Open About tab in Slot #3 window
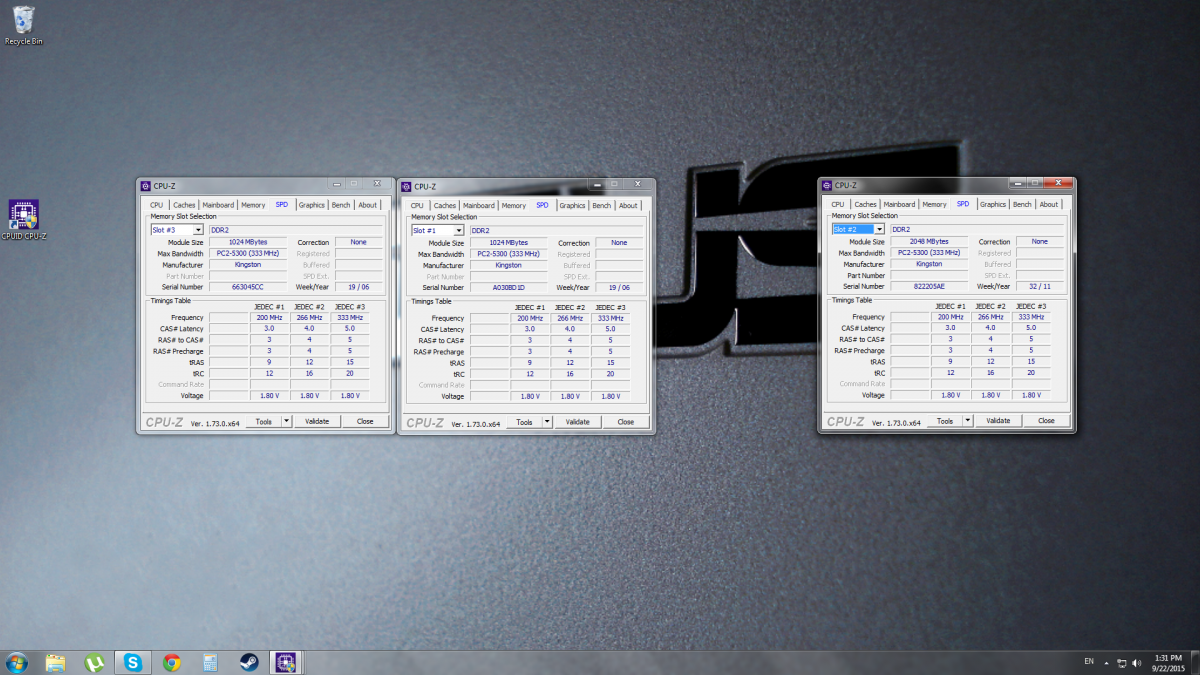1200x675 pixels. coord(368,205)
